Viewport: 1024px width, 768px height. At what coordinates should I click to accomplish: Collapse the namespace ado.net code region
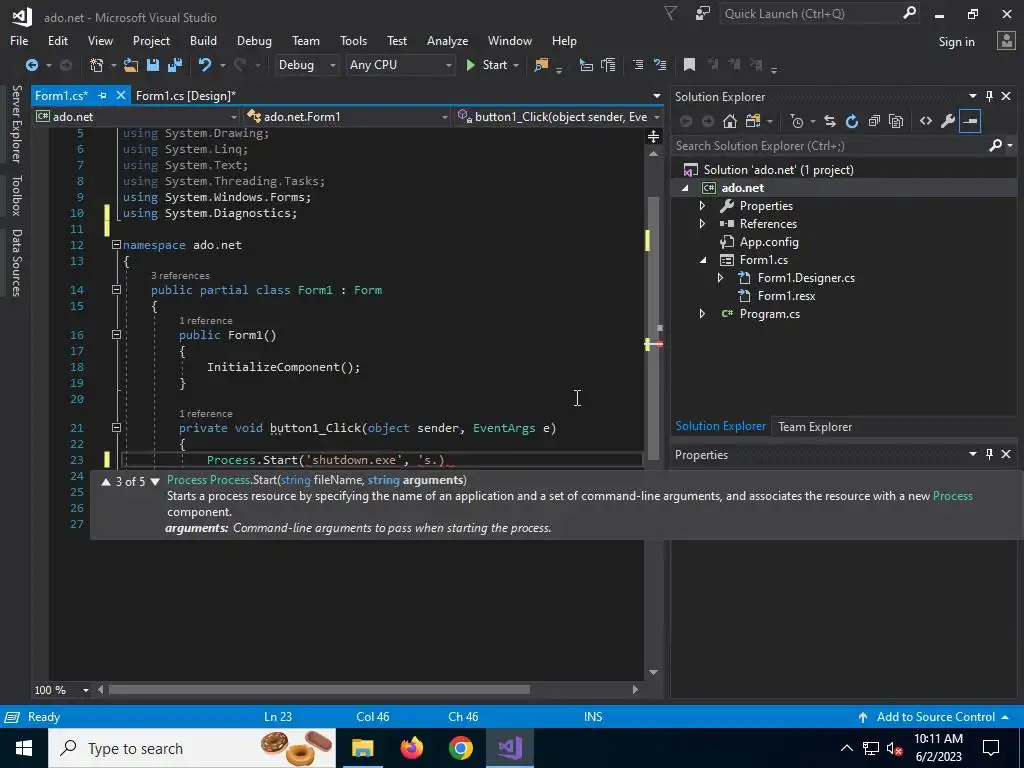click(x=116, y=245)
